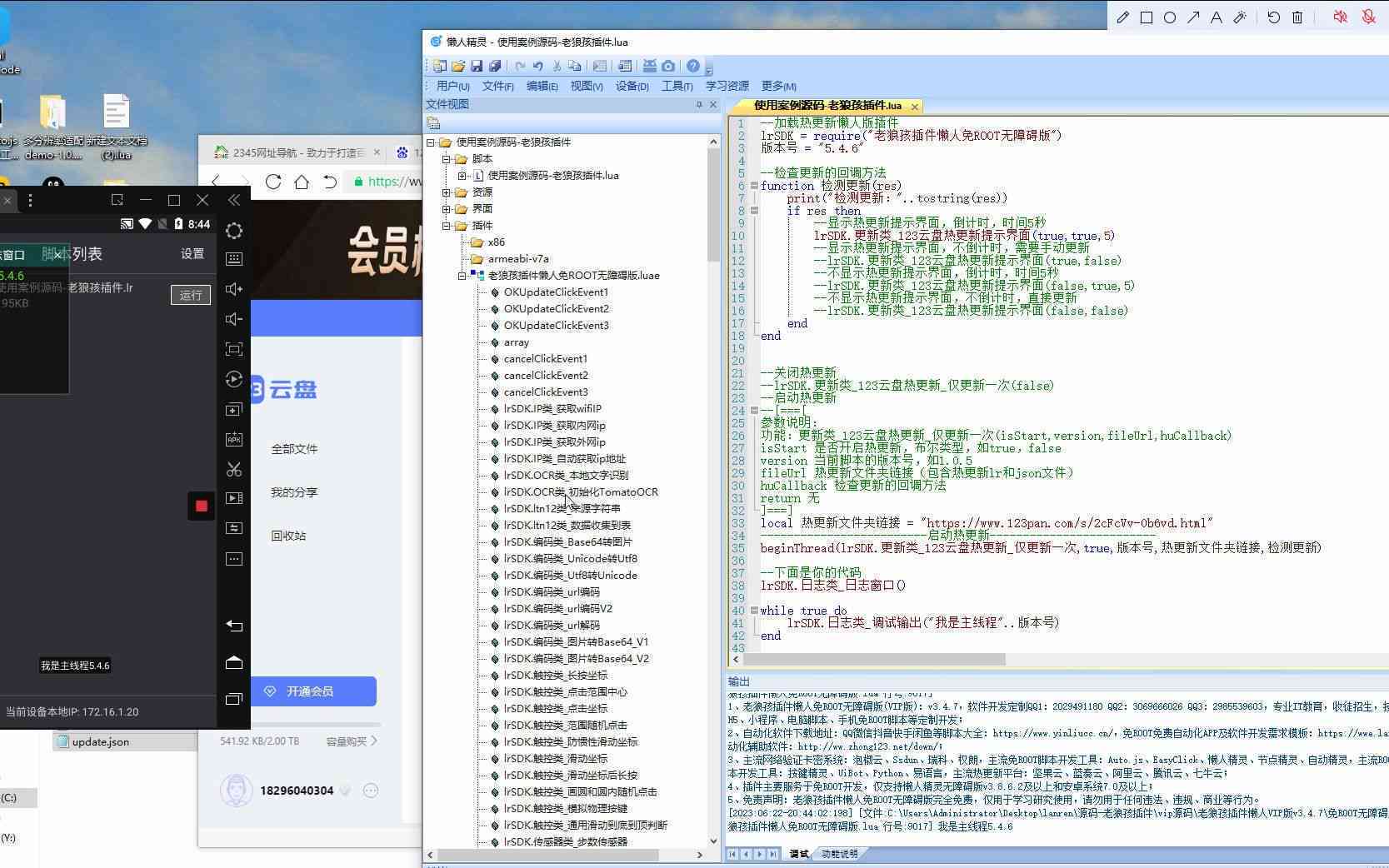1389x868 pixels.
Task: Create a new project in the IDE toolbar
Action: click(440, 66)
